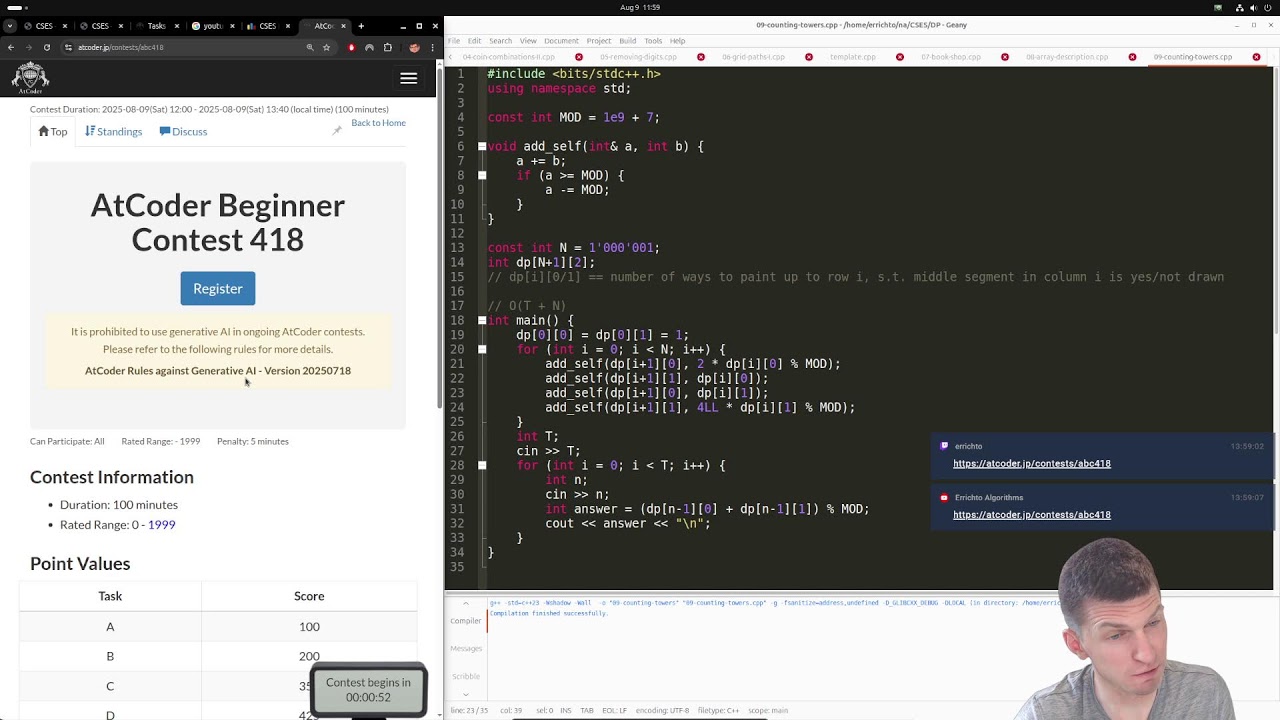Click the site info icon in address bar
This screenshot has height=720, width=1280.
pyautogui.click(x=68, y=47)
